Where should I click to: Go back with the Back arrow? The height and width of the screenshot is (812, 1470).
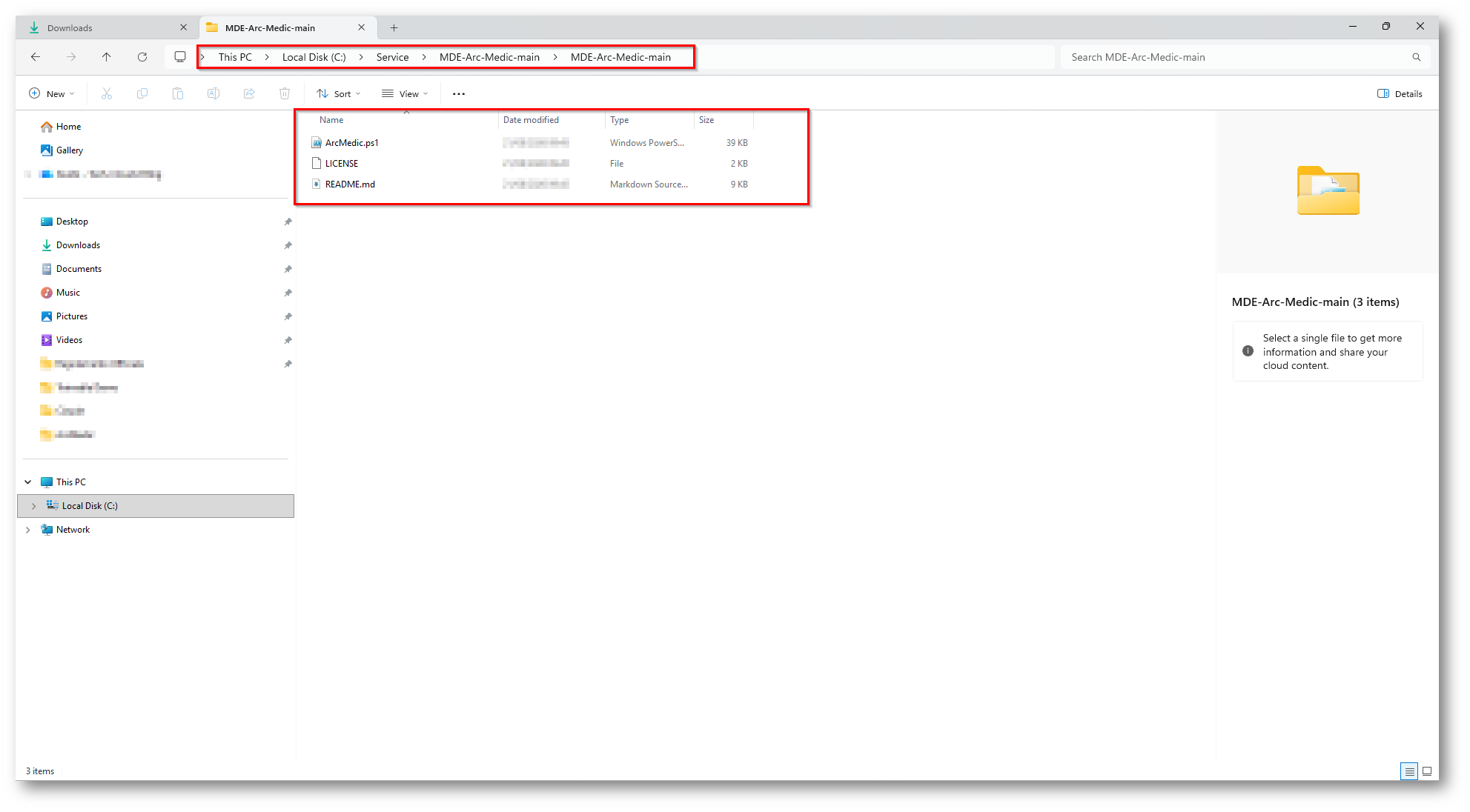[36, 57]
